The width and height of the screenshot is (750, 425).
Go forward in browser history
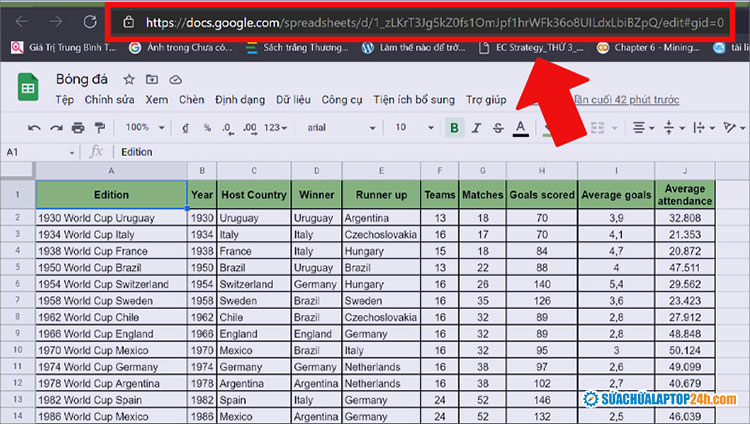pyautogui.click(x=56, y=22)
